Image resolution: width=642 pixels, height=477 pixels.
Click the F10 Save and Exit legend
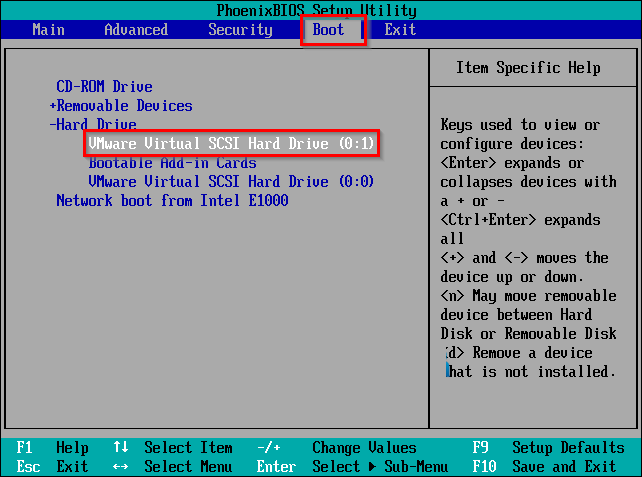point(544,466)
